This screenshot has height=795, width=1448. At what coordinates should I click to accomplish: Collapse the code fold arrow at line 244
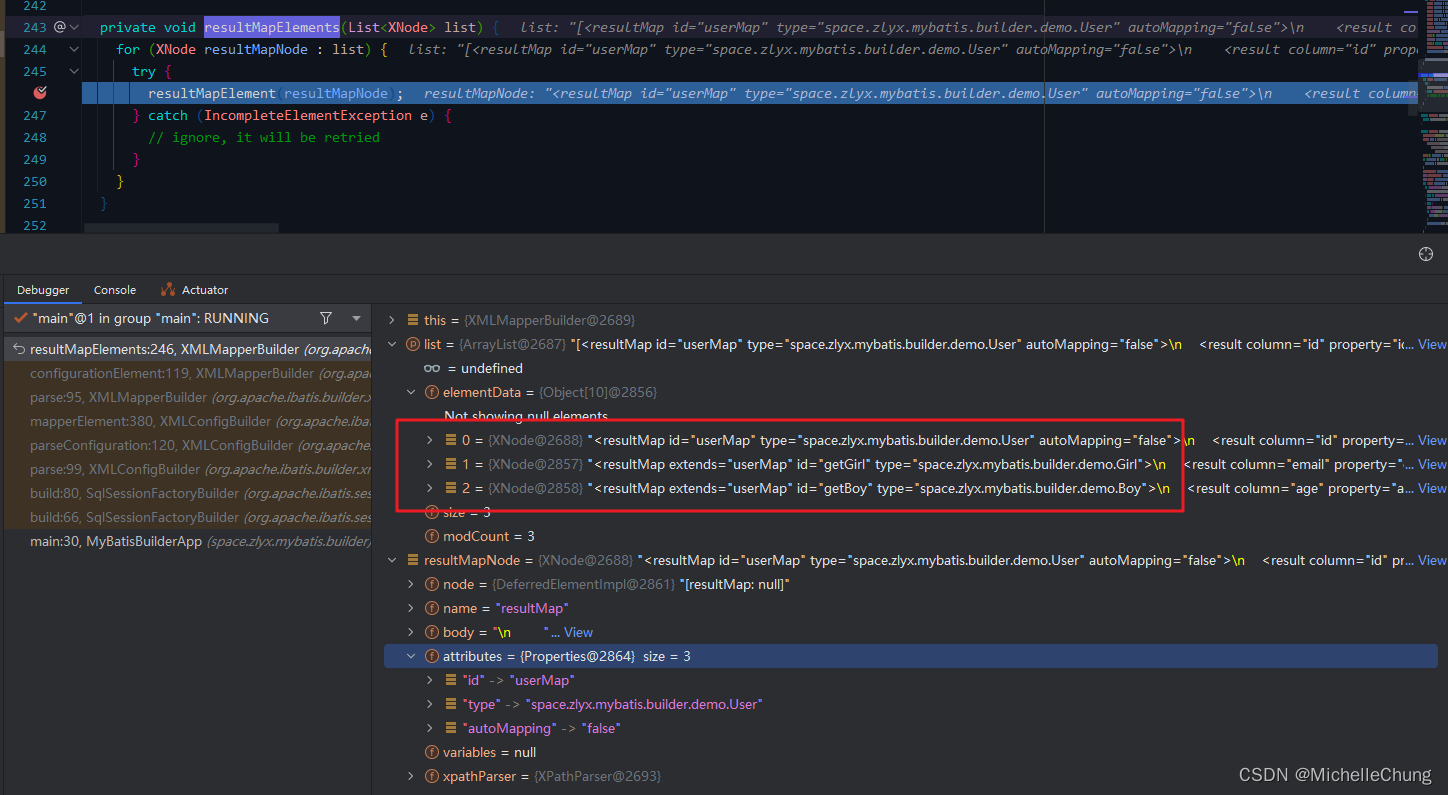pos(75,49)
